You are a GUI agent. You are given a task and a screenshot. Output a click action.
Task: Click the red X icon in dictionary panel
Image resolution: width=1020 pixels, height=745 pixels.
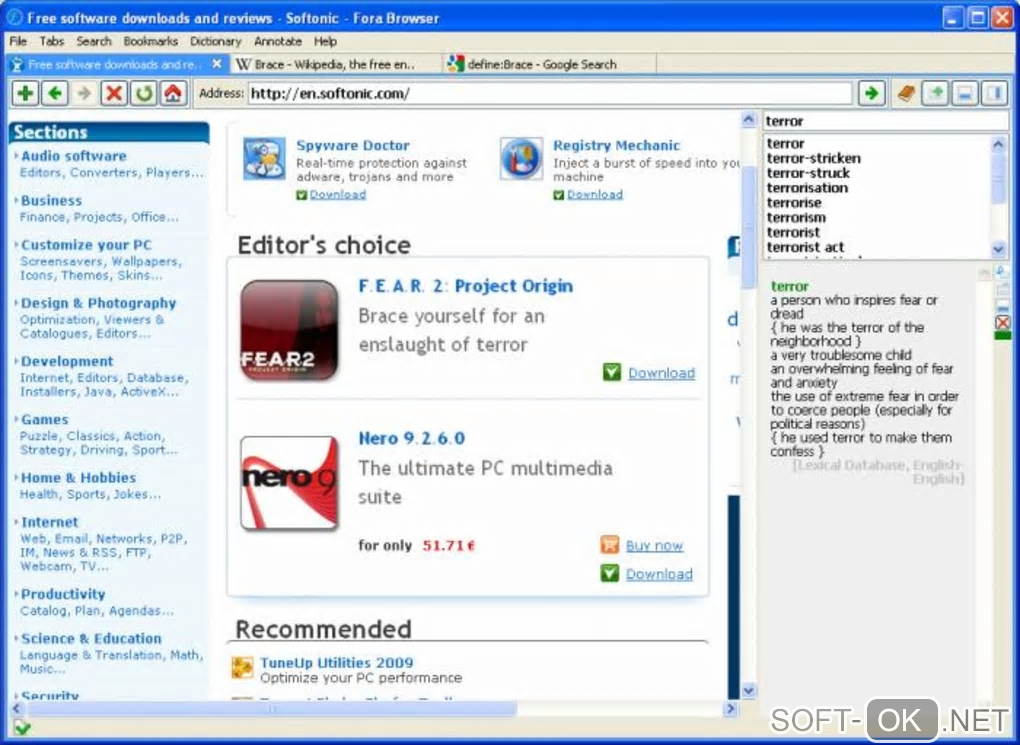[x=1002, y=322]
